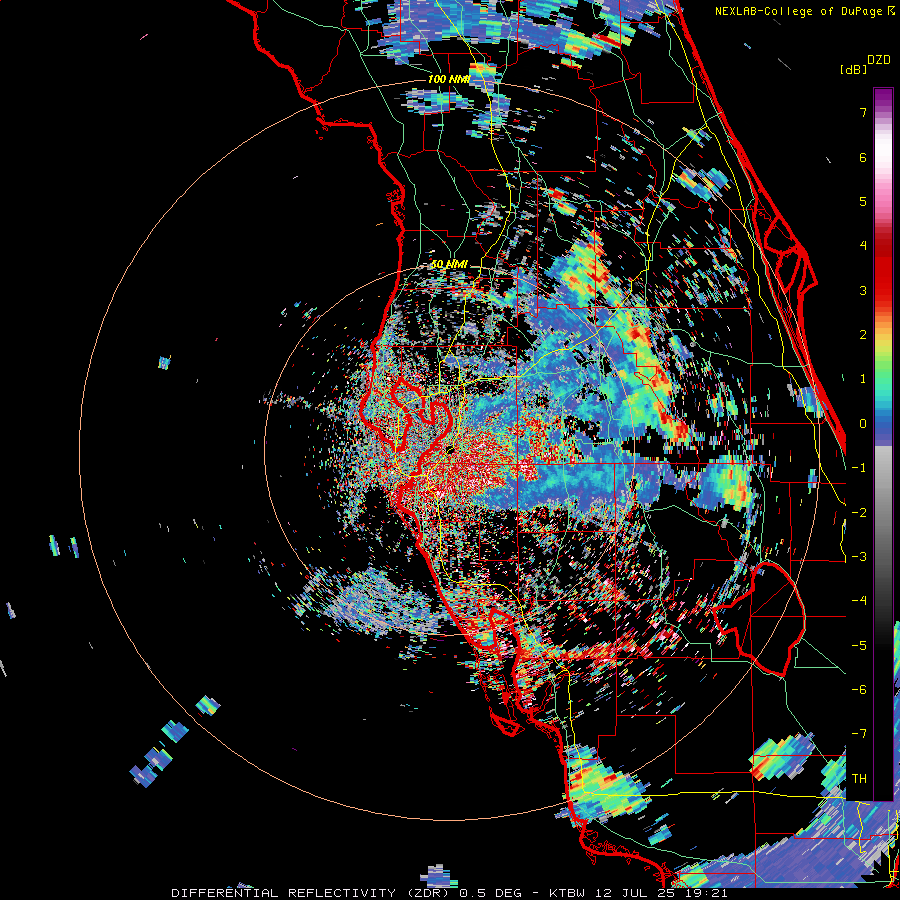The image size is (900, 900).
Task: Click the -3 value on the color scale
Action: click(x=859, y=557)
